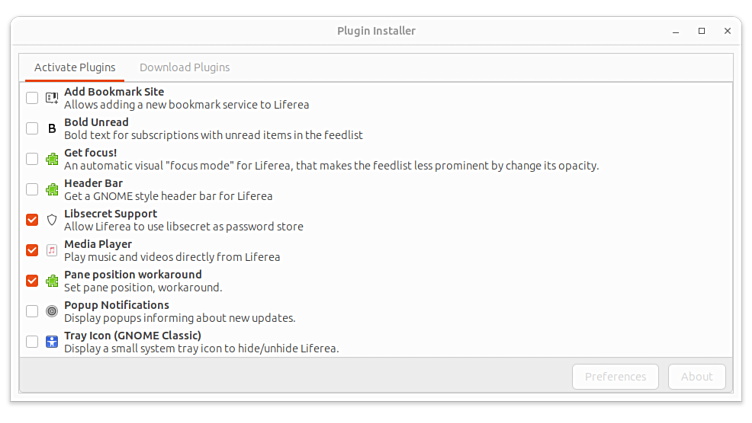
Task: Click the Popup Notifications target icon
Action: point(52,311)
